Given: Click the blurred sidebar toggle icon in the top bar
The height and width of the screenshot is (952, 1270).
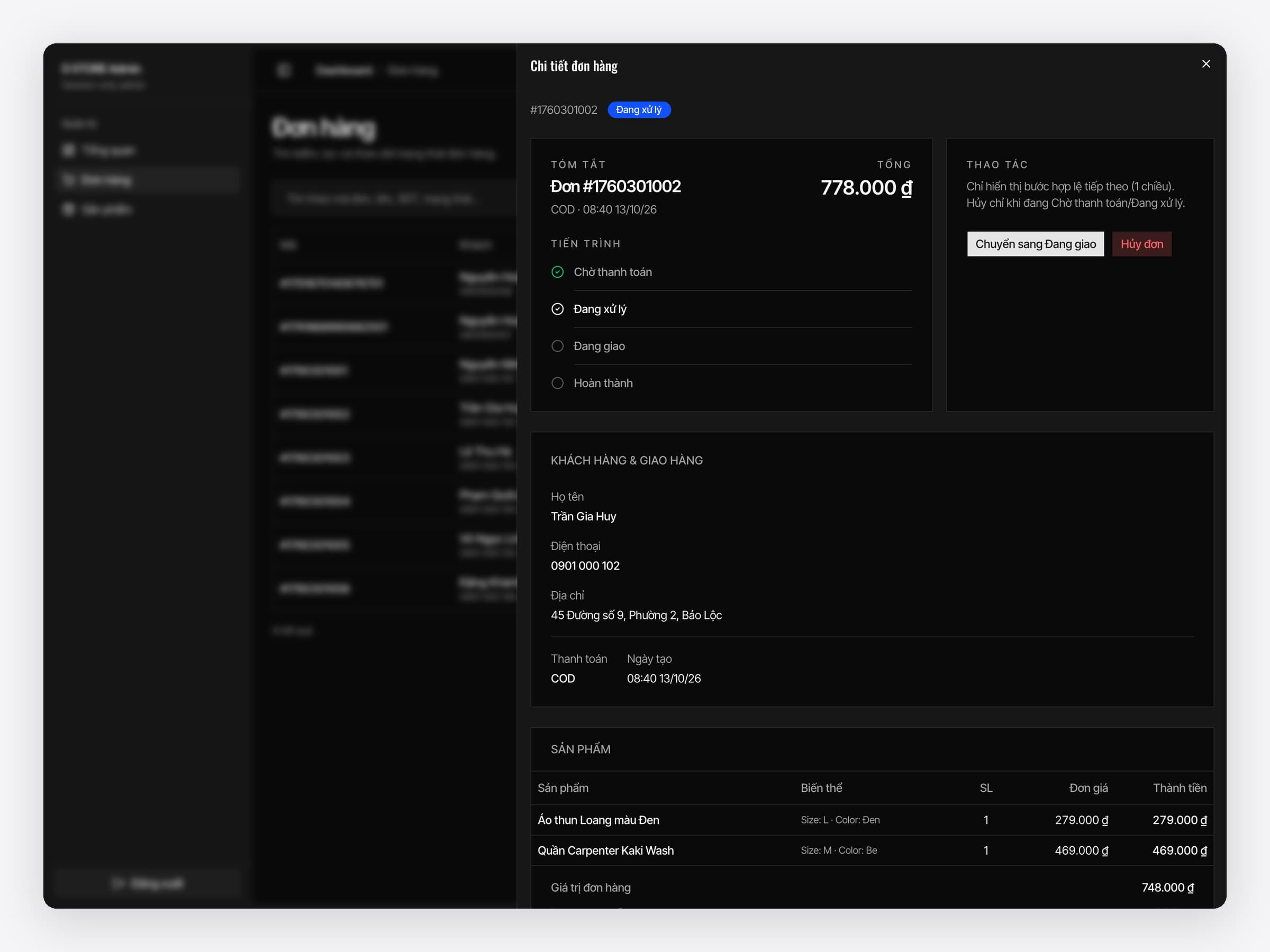Looking at the screenshot, I should point(284,70).
